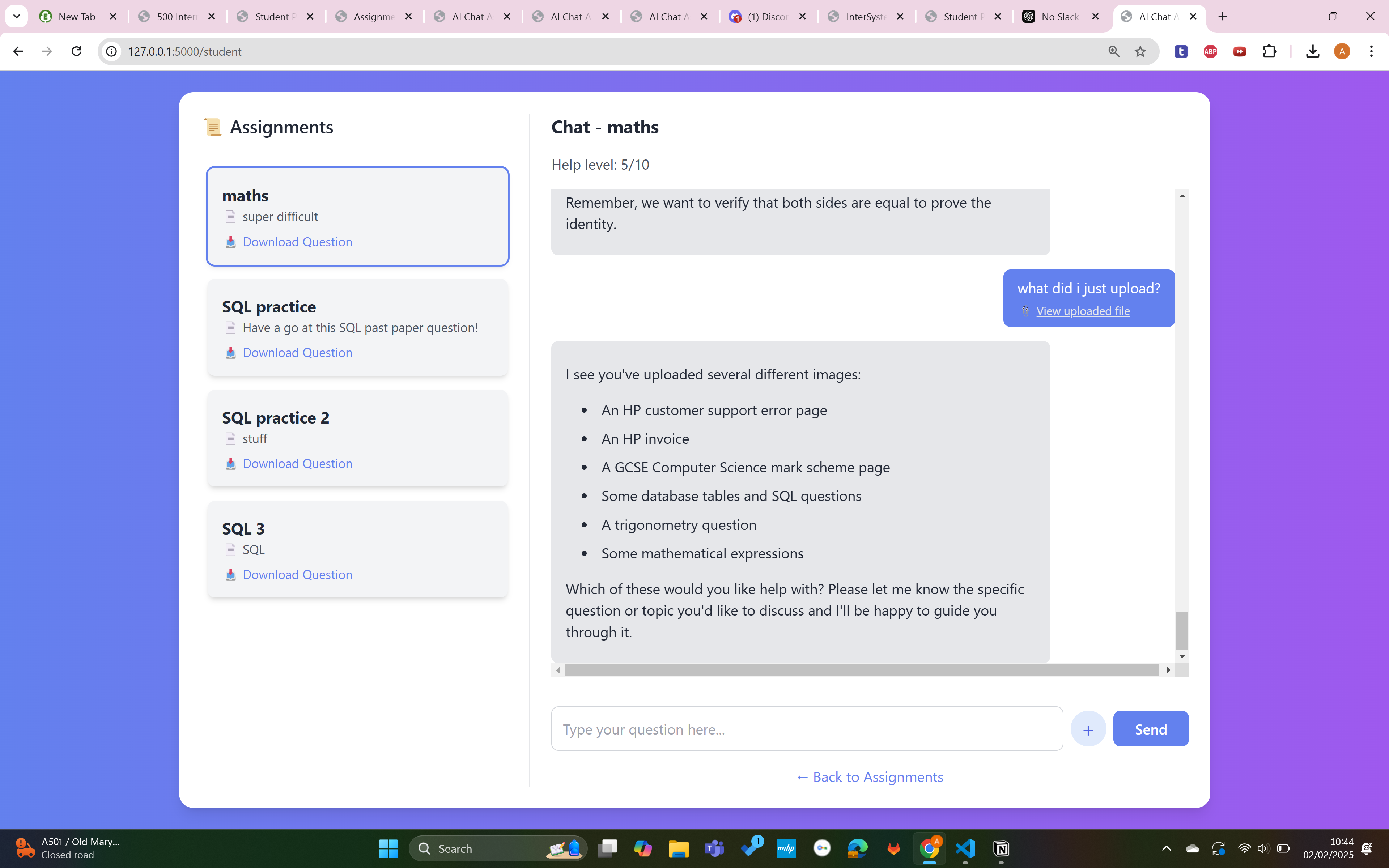Viewport: 1389px width, 868px height.
Task: Click the Back to Assignments link
Action: (x=870, y=777)
